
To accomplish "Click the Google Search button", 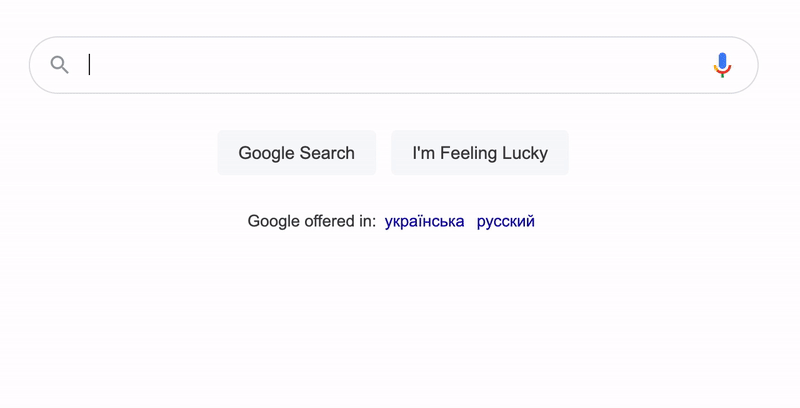I will pyautogui.click(x=296, y=152).
